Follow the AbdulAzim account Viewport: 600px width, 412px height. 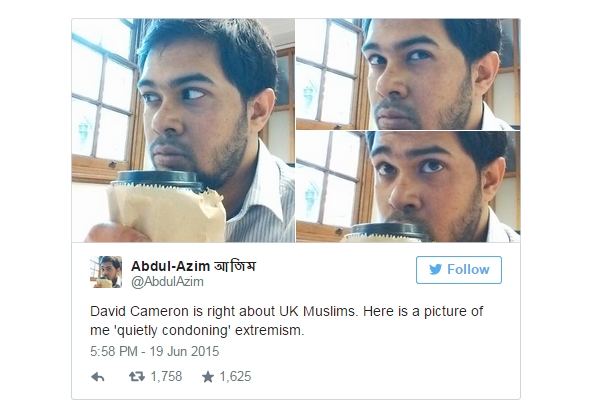[x=459, y=270]
